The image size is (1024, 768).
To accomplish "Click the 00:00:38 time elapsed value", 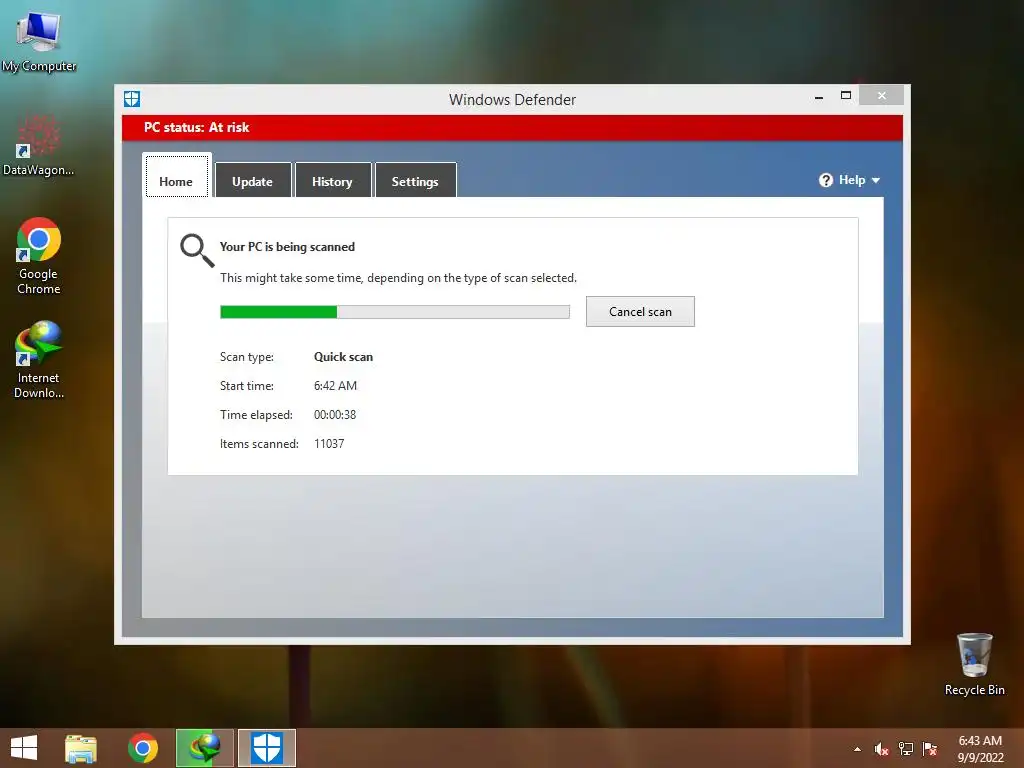I will 335,415.
